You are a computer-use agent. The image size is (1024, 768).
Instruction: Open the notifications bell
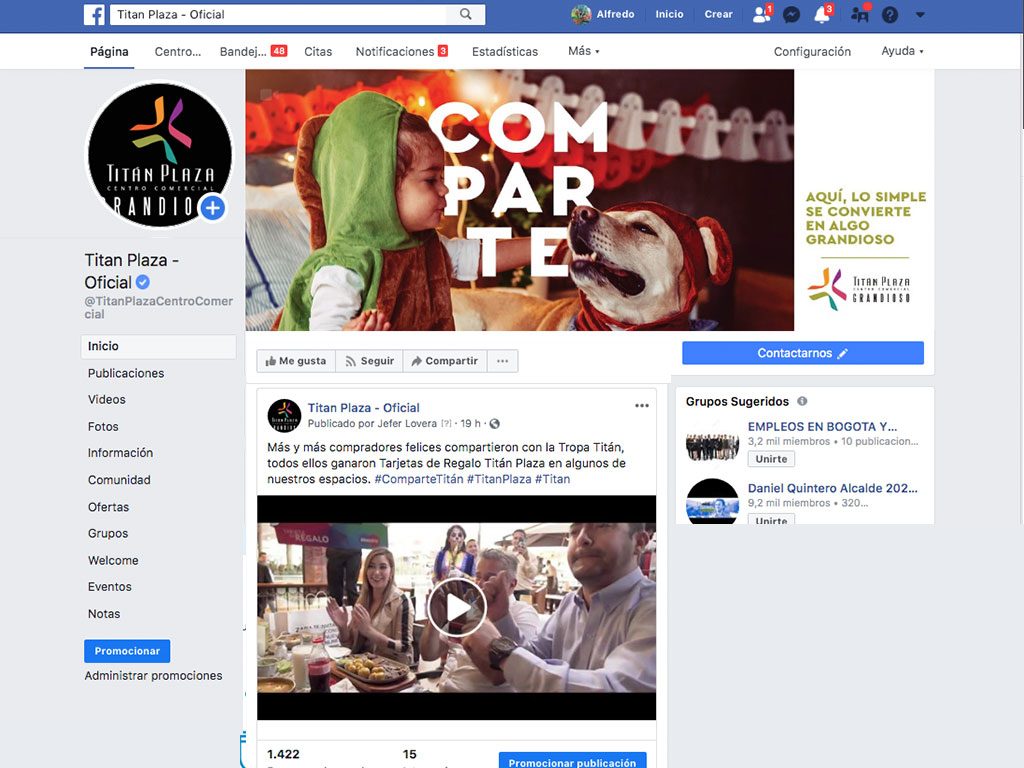pyautogui.click(x=822, y=15)
